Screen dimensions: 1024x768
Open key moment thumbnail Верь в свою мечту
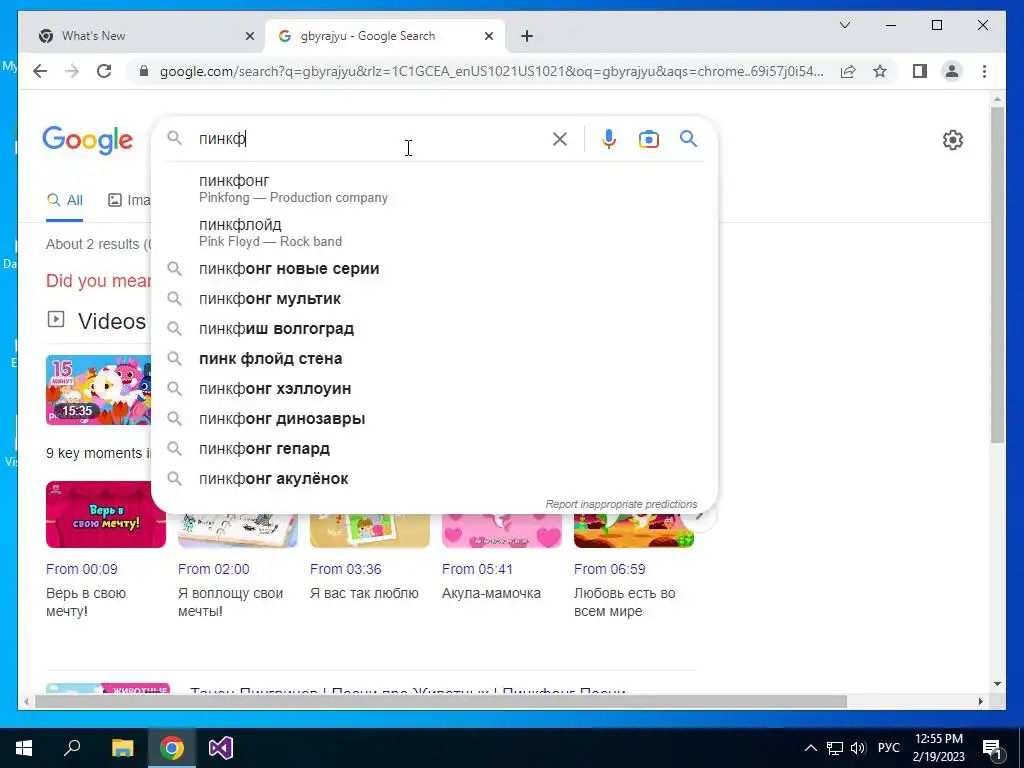pyautogui.click(x=106, y=515)
